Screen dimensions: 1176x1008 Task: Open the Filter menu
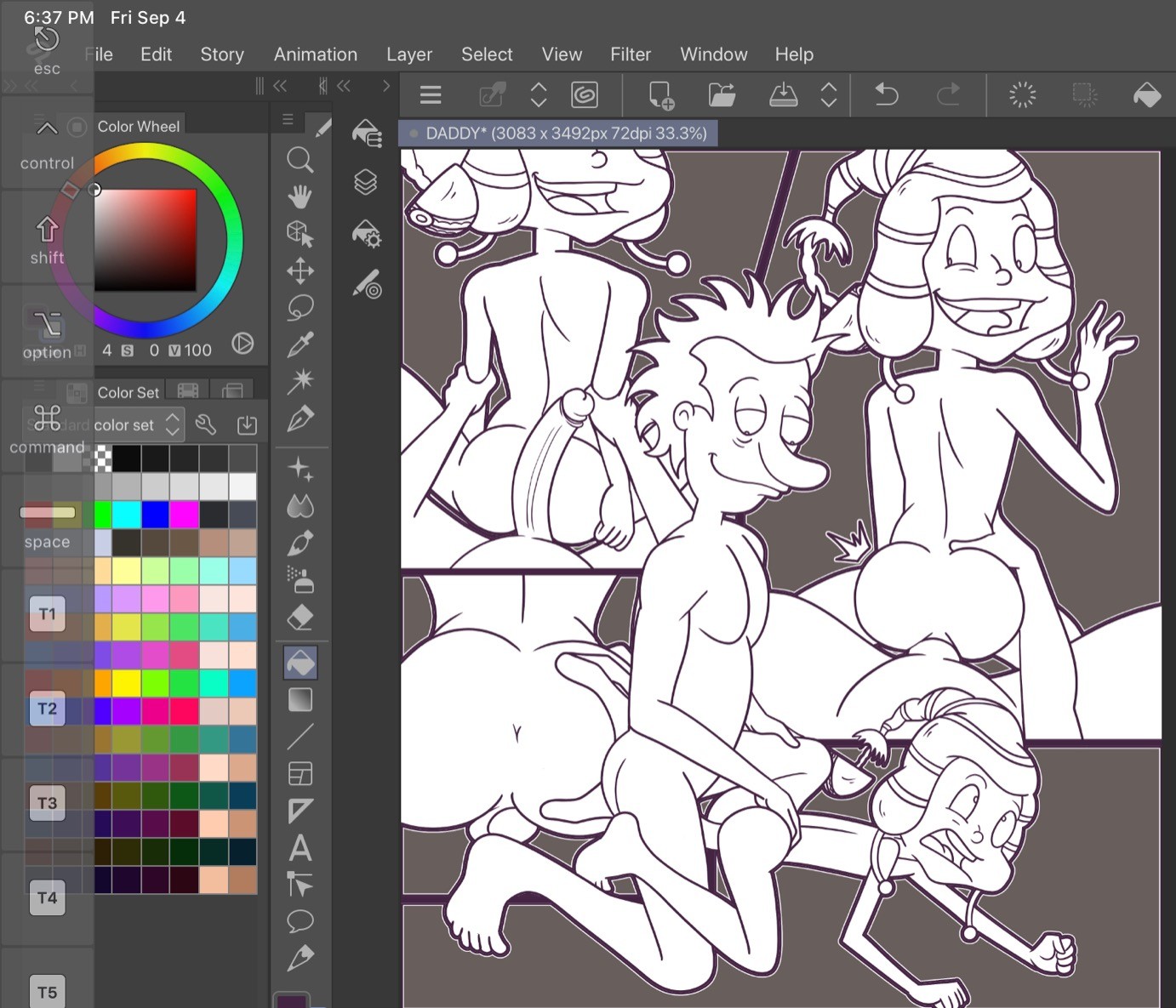pos(630,54)
